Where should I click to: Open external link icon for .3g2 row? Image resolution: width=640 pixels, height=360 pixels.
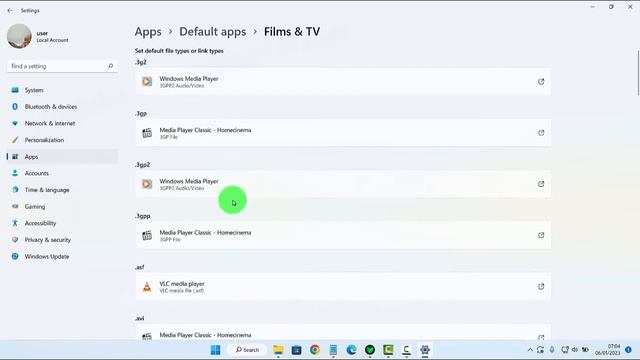click(x=541, y=82)
